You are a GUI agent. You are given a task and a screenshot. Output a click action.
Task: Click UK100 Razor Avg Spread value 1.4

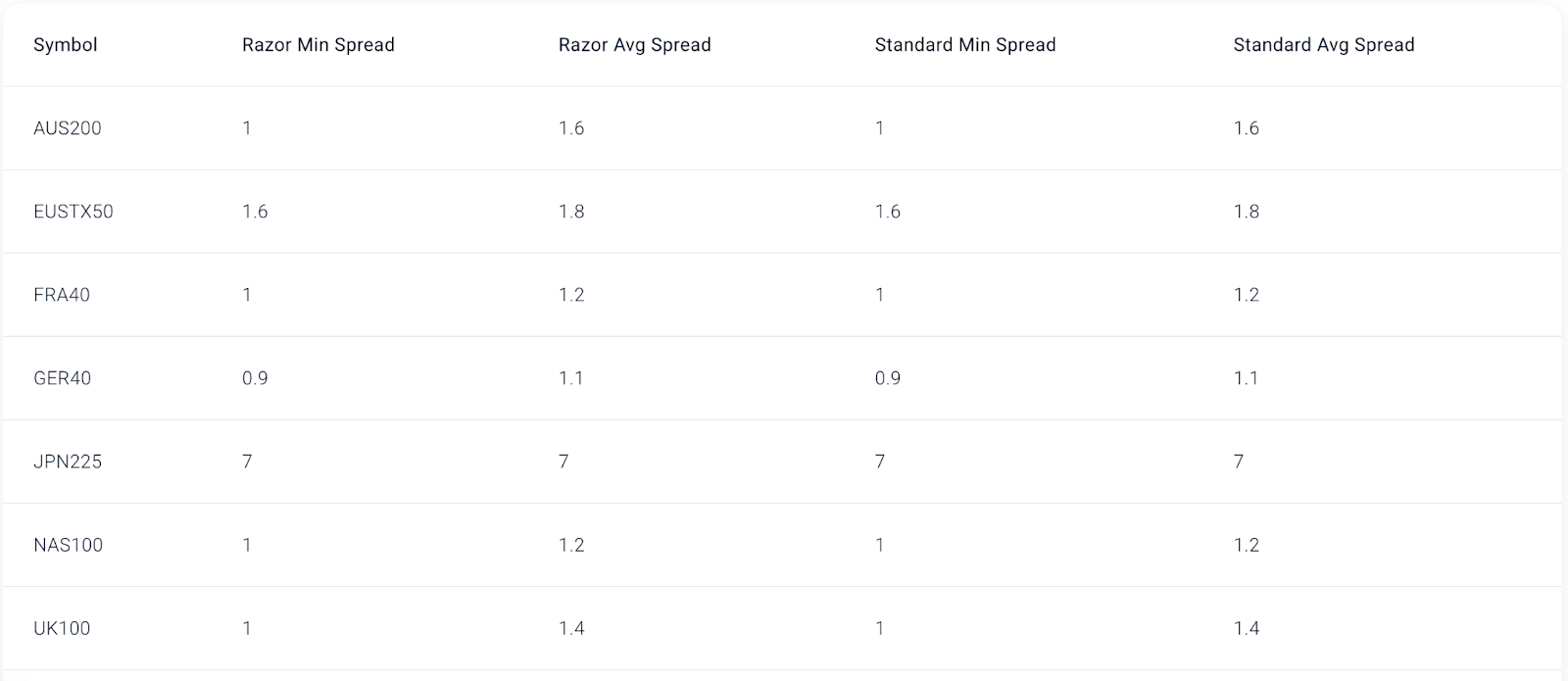point(571,628)
